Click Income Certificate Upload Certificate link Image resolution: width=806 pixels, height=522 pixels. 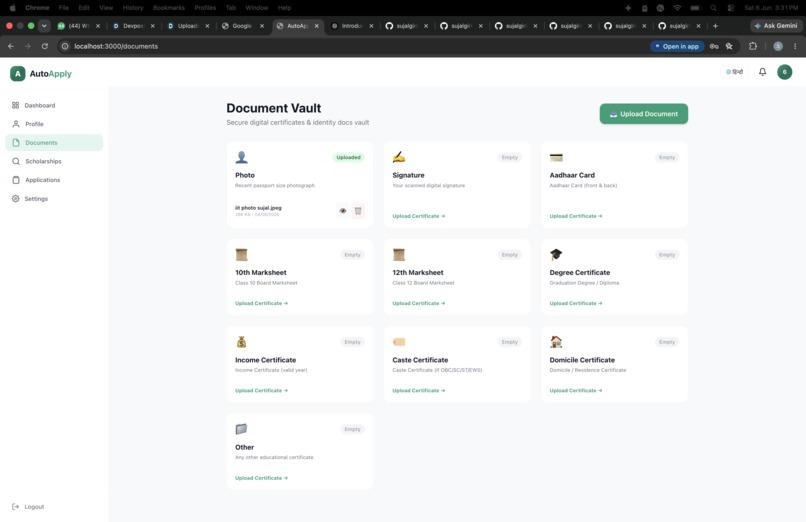pos(261,391)
